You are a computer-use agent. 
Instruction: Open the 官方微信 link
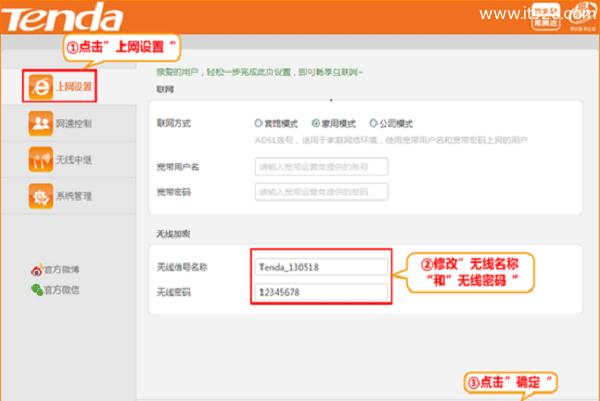pos(62,290)
